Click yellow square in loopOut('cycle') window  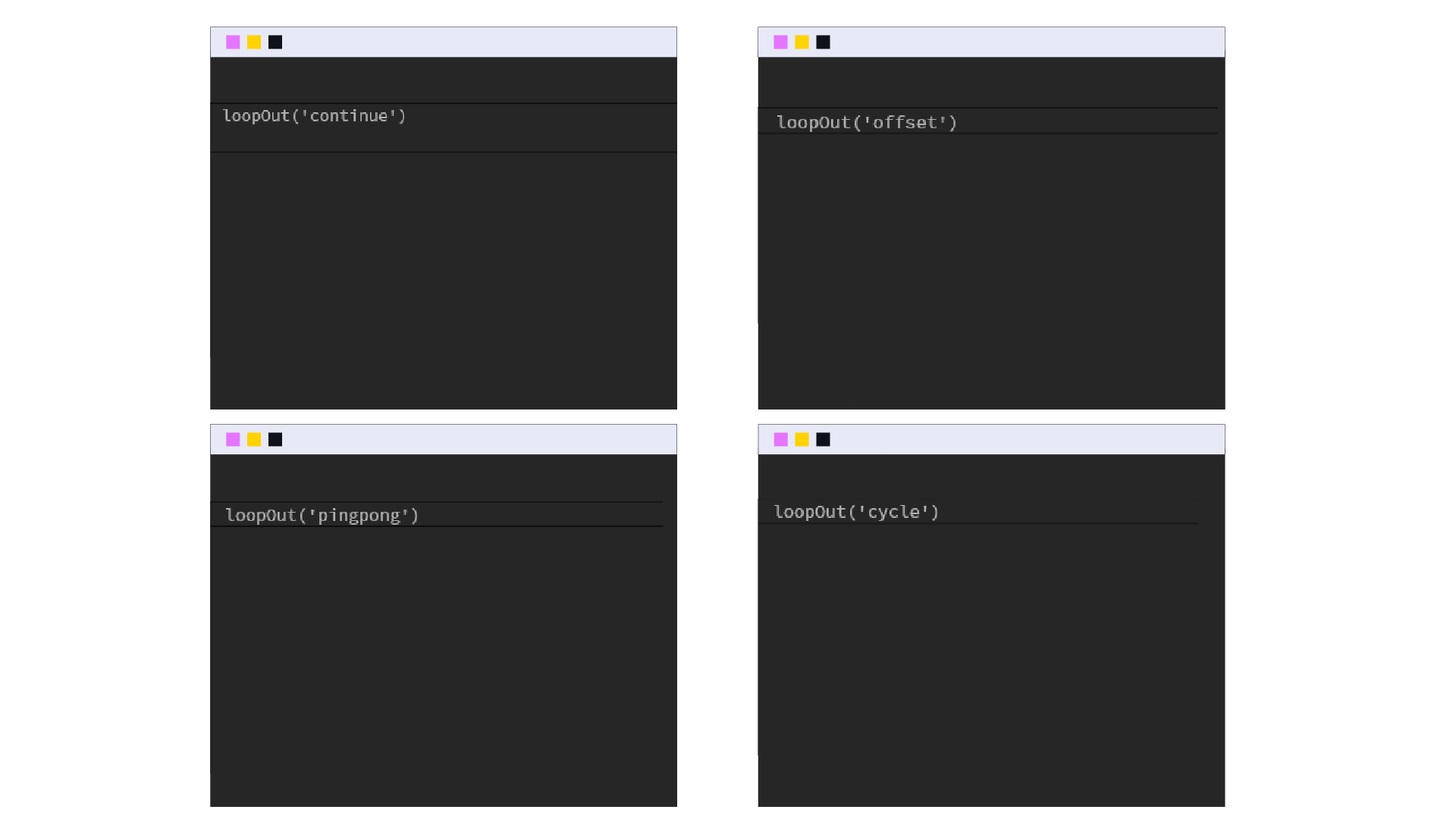(x=802, y=440)
